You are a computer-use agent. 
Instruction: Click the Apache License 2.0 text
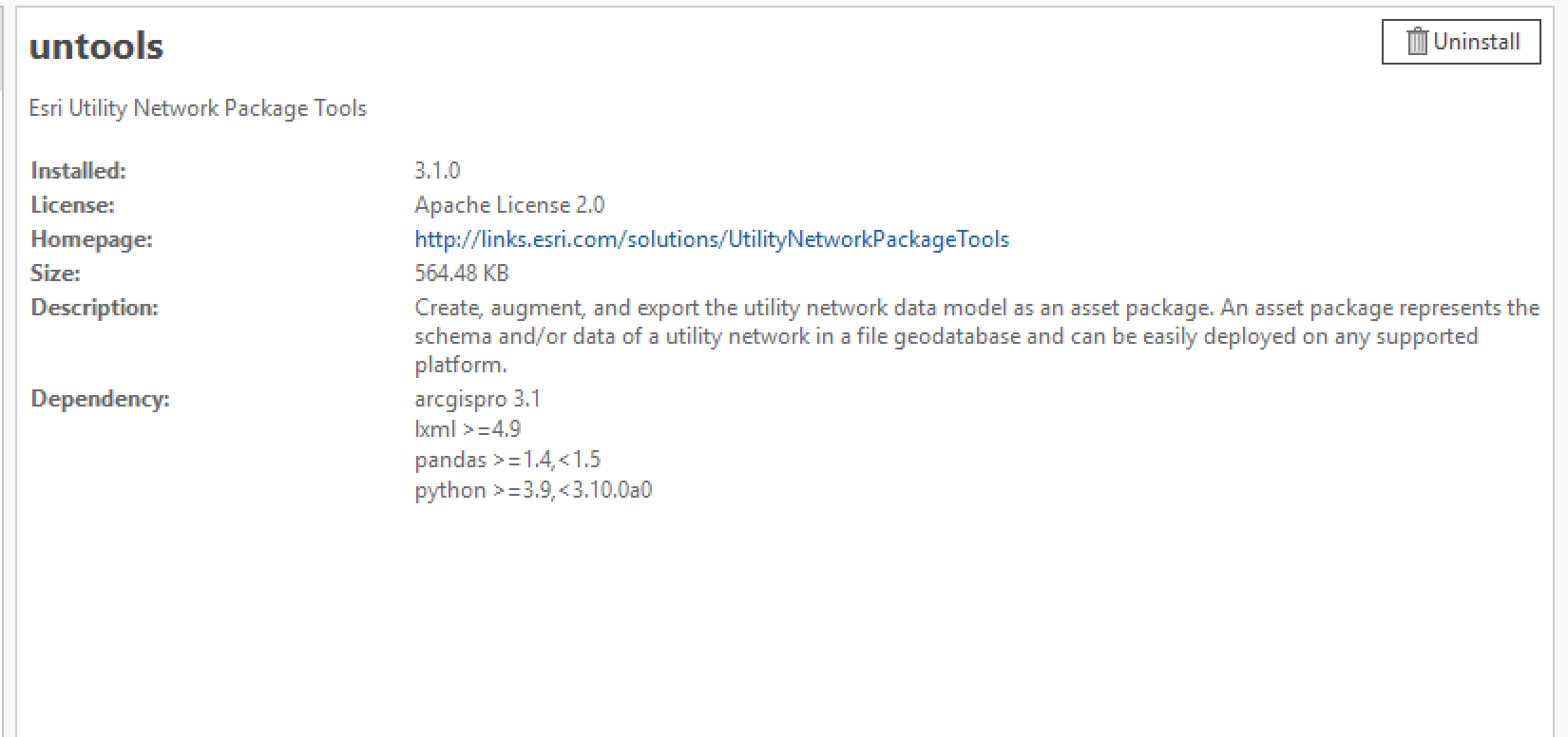point(509,204)
